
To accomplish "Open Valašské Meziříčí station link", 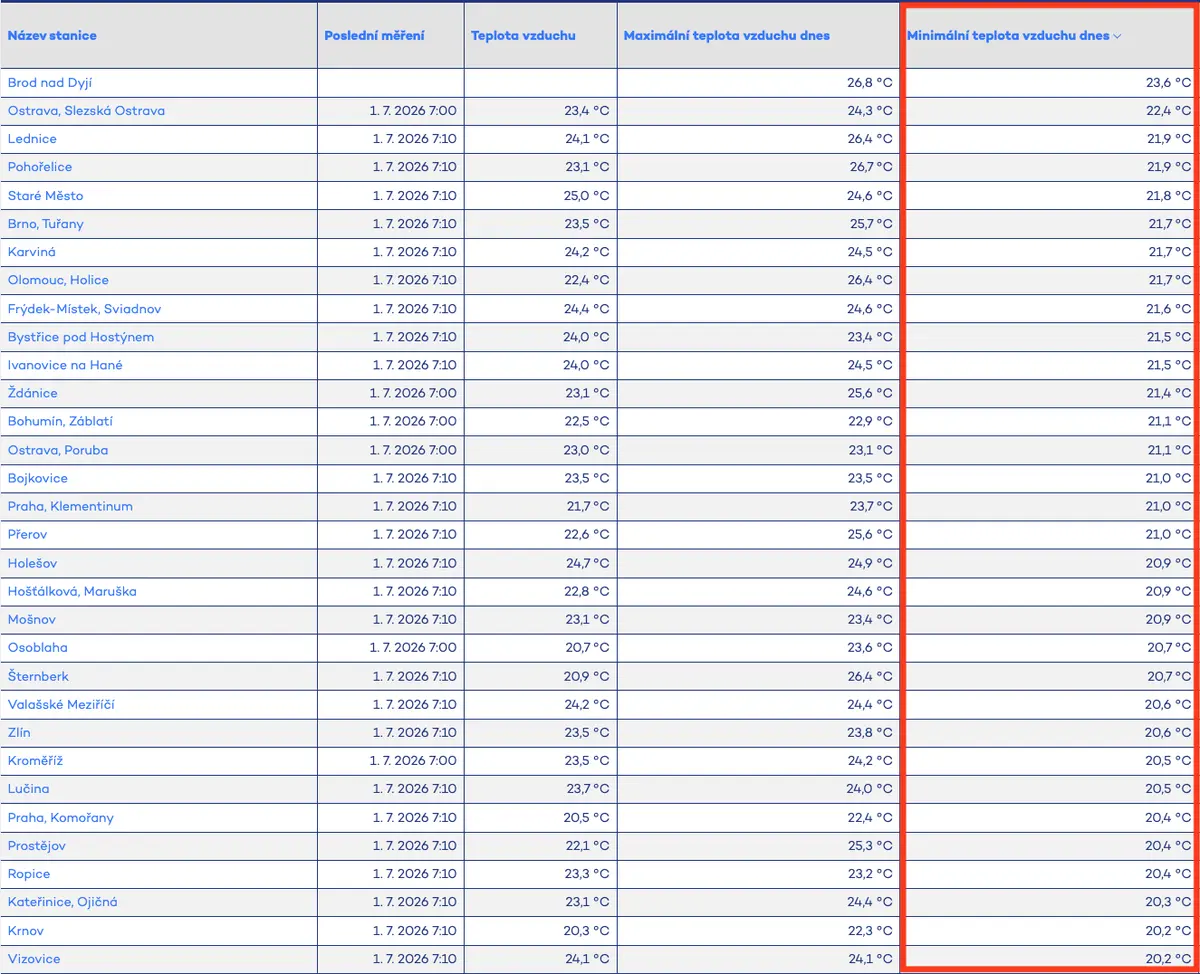I will point(62,704).
